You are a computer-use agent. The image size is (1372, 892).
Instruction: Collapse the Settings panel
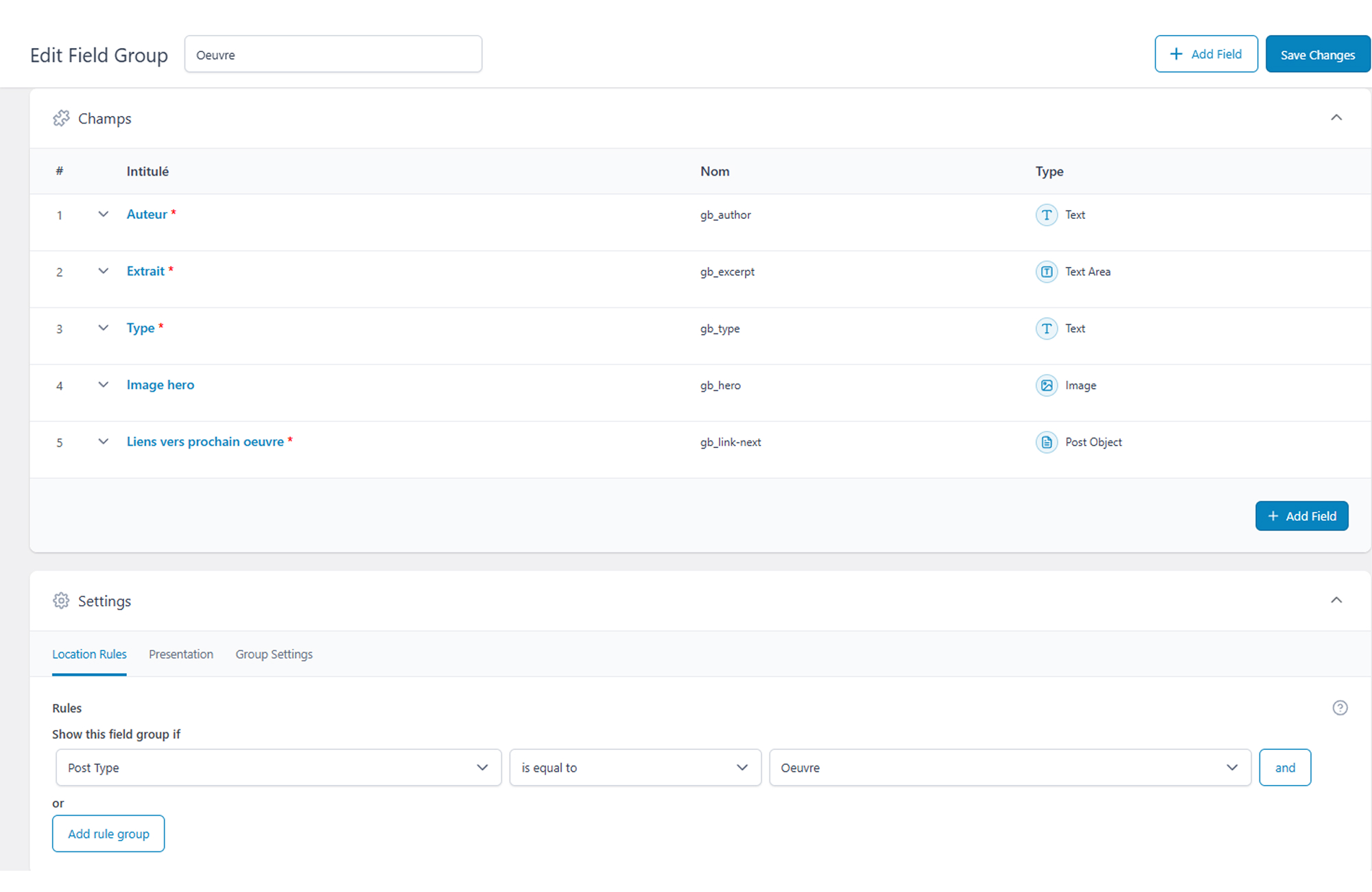pyautogui.click(x=1336, y=600)
